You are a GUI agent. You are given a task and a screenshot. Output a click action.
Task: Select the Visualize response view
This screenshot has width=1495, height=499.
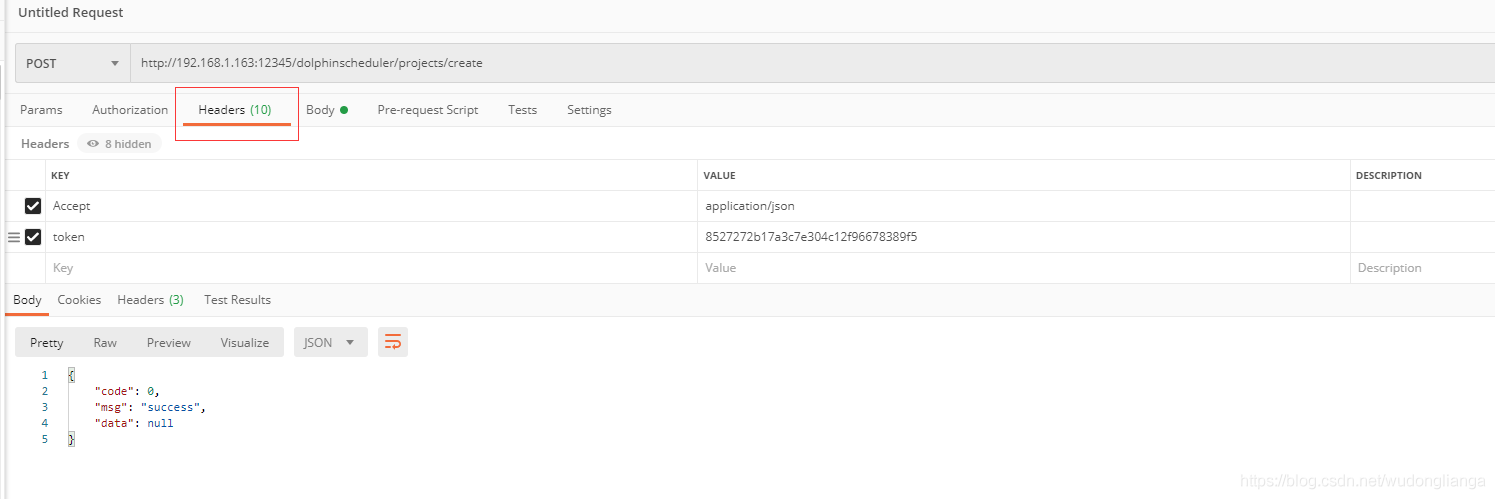[x=244, y=342]
